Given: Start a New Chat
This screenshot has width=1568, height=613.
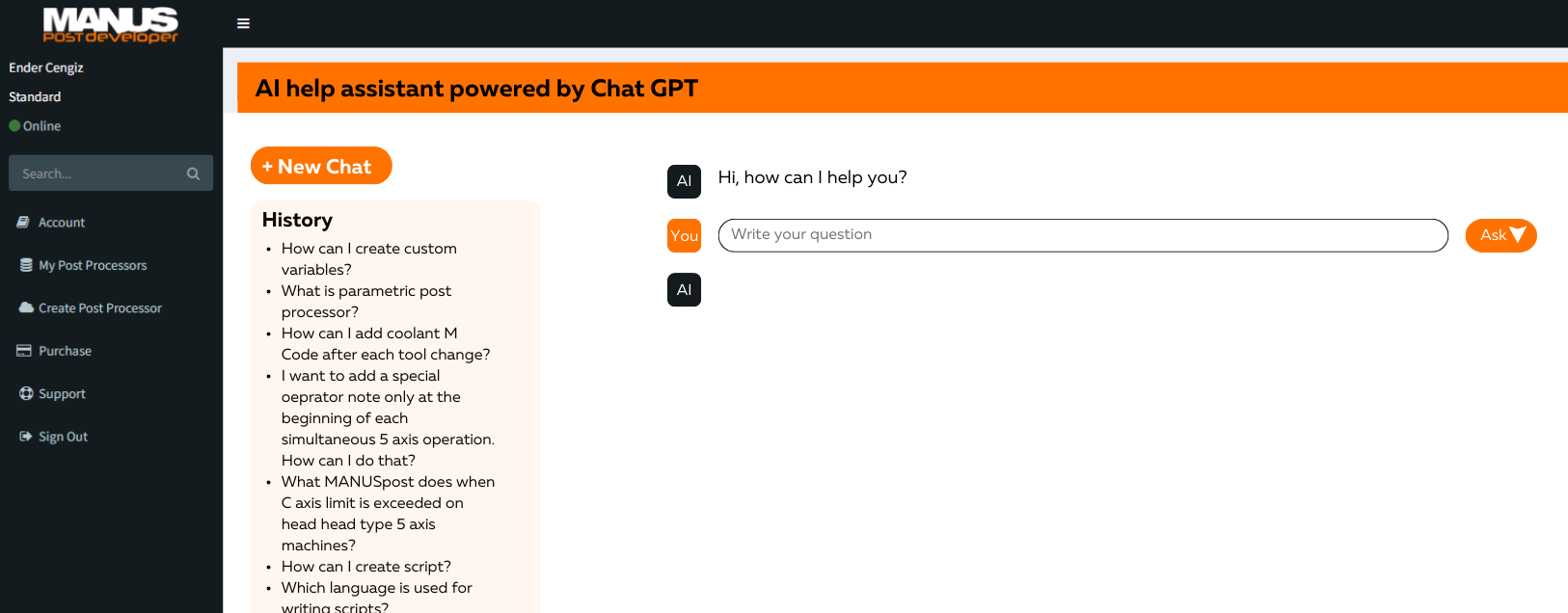Looking at the screenshot, I should [x=321, y=166].
